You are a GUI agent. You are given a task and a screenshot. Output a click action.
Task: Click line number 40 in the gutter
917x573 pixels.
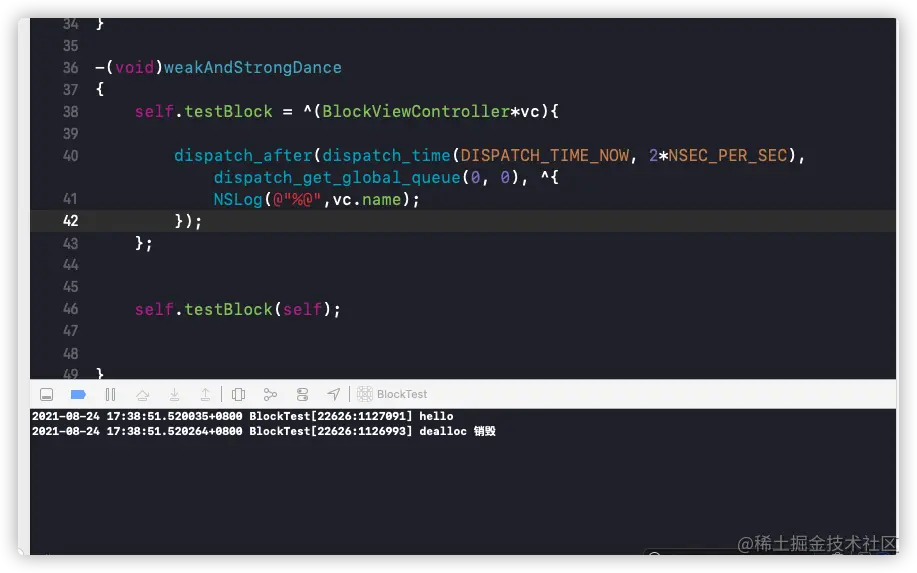[70, 156]
